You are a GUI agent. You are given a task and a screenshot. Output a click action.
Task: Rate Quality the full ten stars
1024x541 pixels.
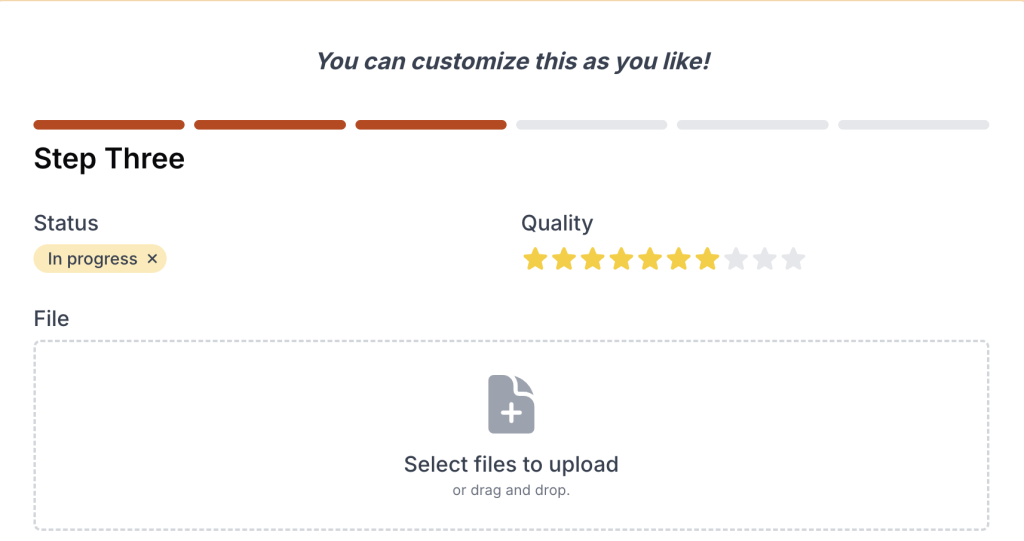[794, 260]
